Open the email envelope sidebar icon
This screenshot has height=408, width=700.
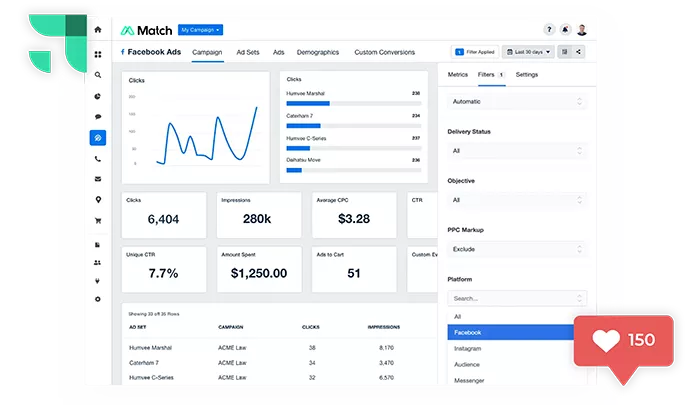(97, 179)
